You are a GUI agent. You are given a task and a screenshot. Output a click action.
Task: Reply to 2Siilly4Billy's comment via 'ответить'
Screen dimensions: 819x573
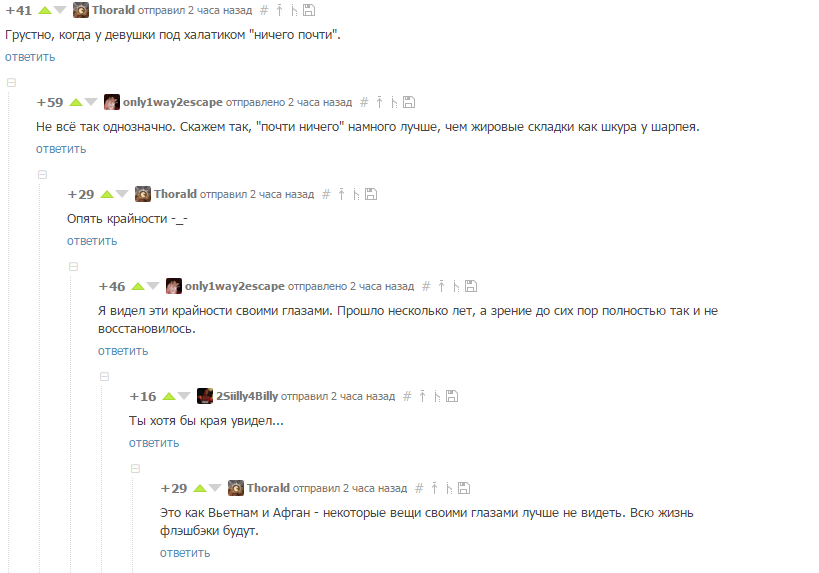(154, 443)
